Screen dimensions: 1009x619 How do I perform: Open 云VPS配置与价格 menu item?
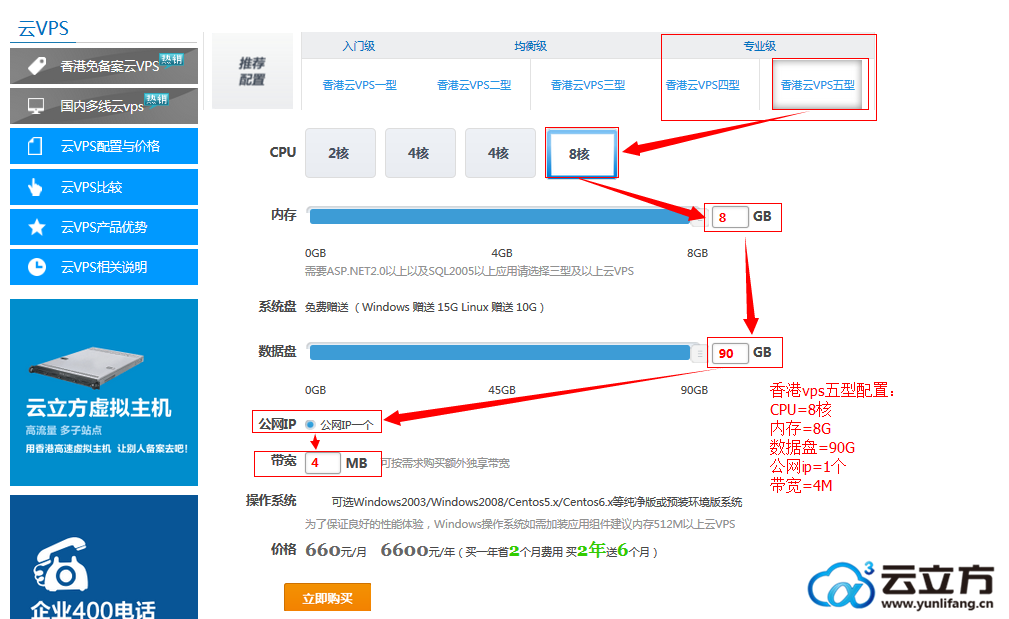pyautogui.click(x=104, y=146)
